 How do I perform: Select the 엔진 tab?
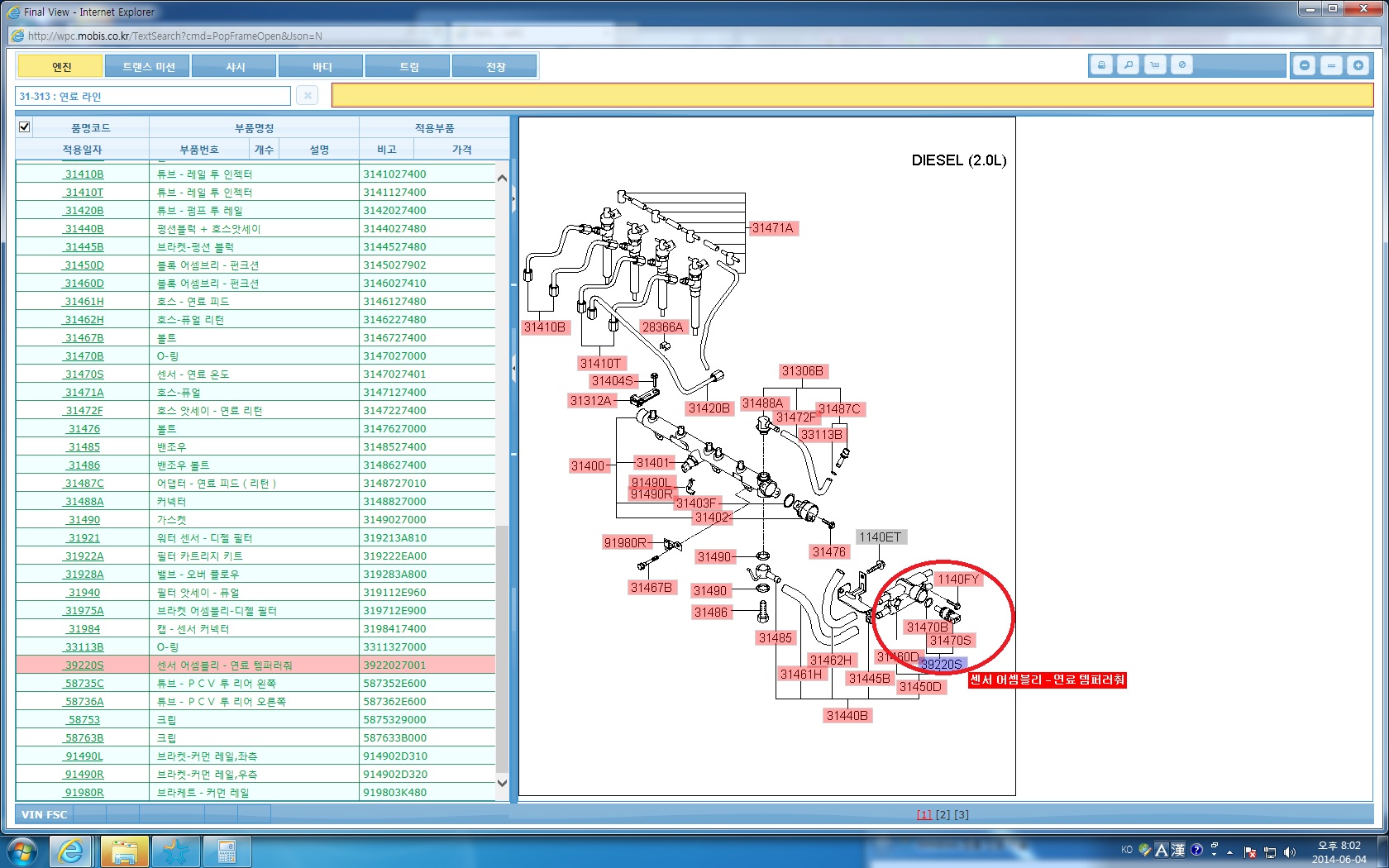click(61, 66)
